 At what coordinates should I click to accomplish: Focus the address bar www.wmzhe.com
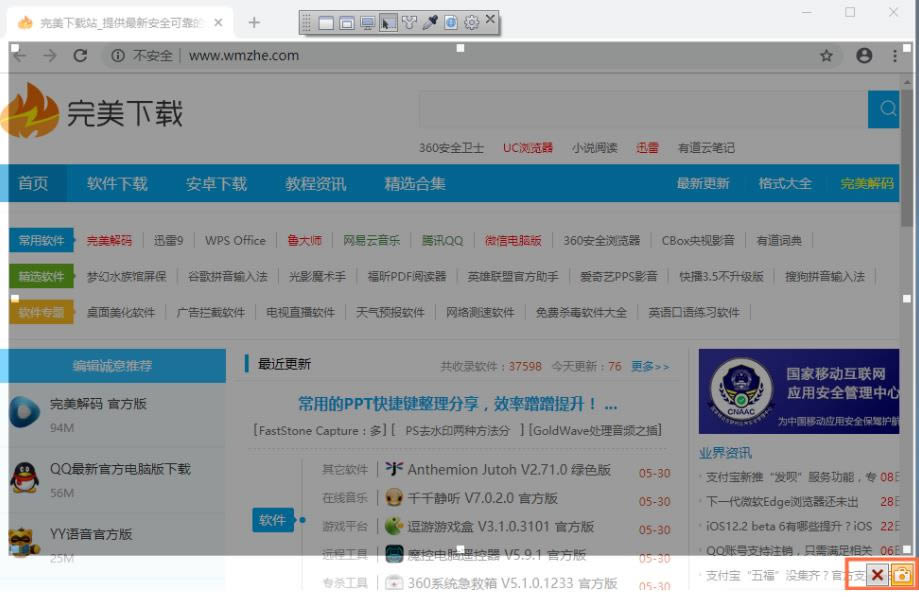pos(244,56)
